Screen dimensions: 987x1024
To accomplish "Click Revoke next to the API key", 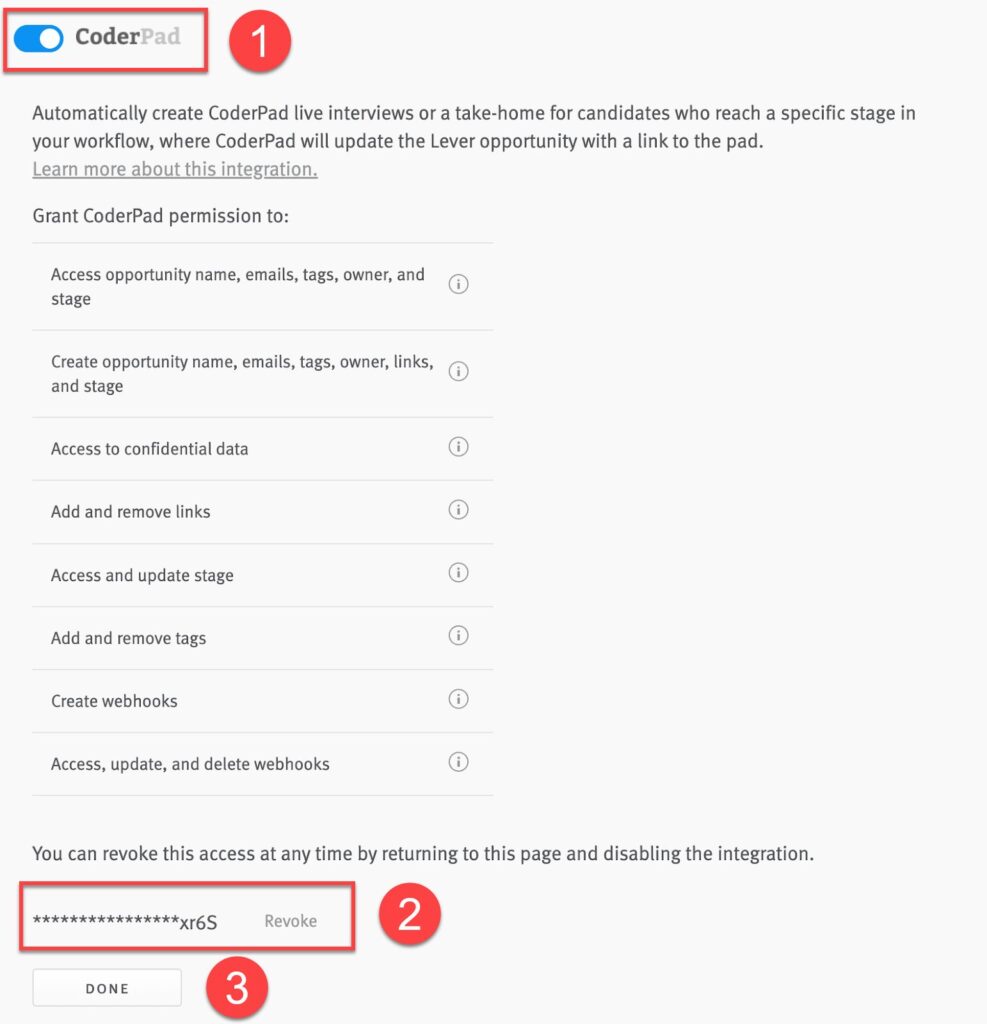I will [x=290, y=921].
